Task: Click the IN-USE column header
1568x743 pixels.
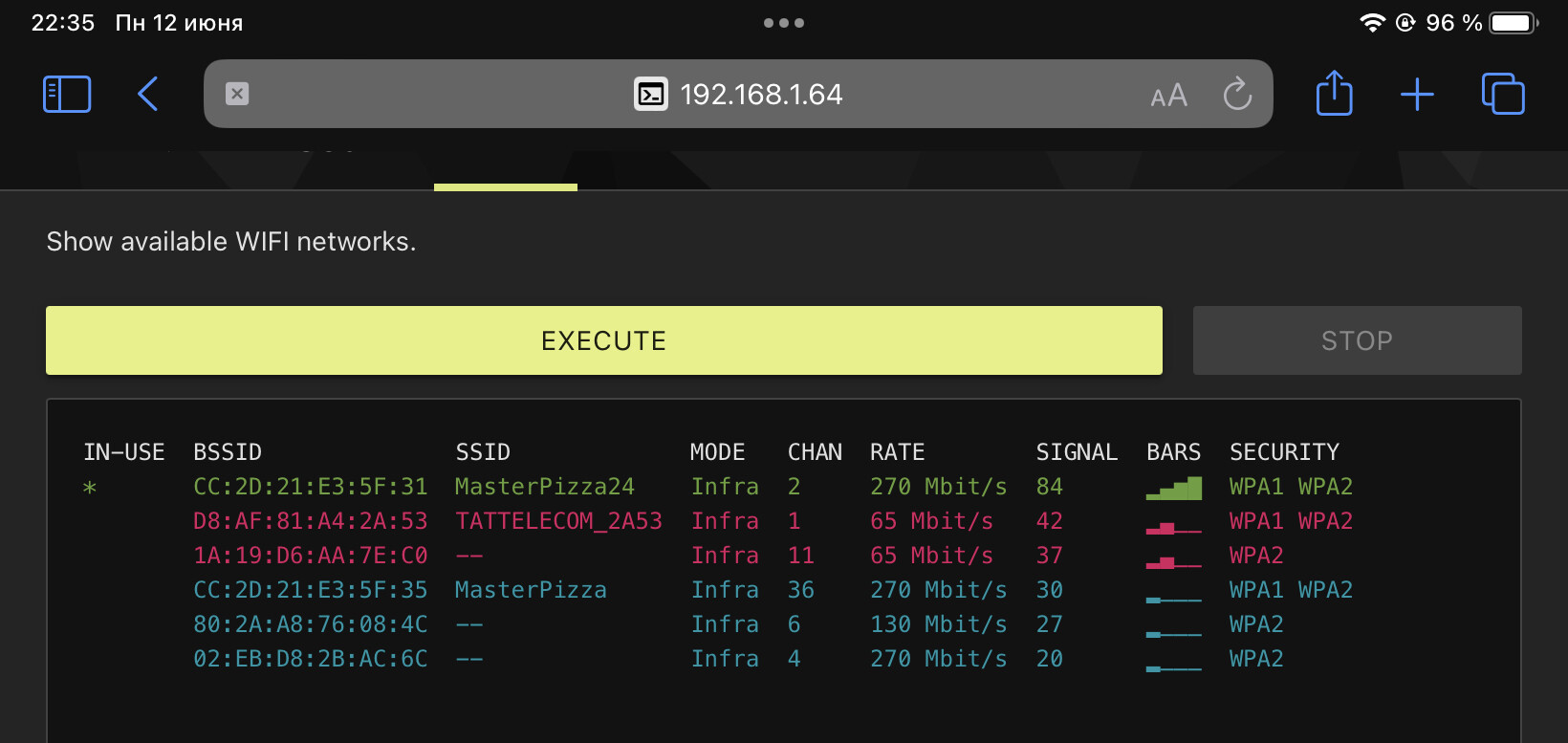Action: coord(124,452)
